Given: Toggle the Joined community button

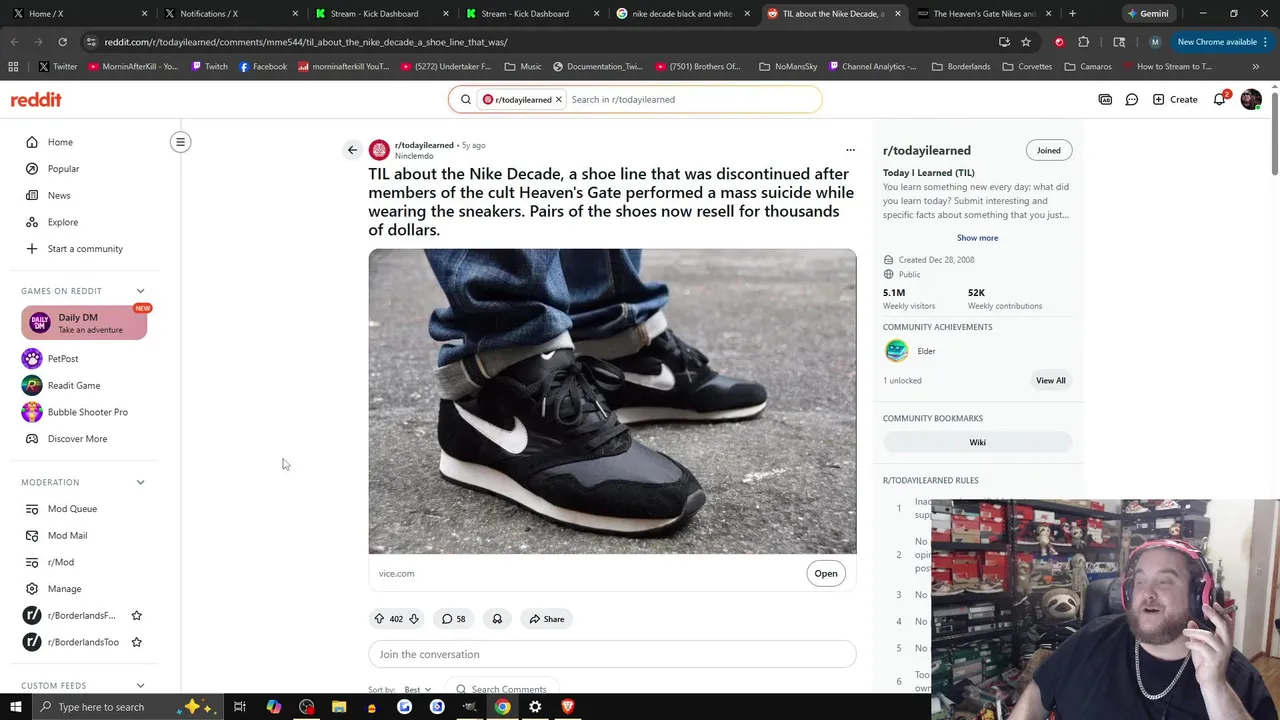Looking at the screenshot, I should pyautogui.click(x=1048, y=150).
